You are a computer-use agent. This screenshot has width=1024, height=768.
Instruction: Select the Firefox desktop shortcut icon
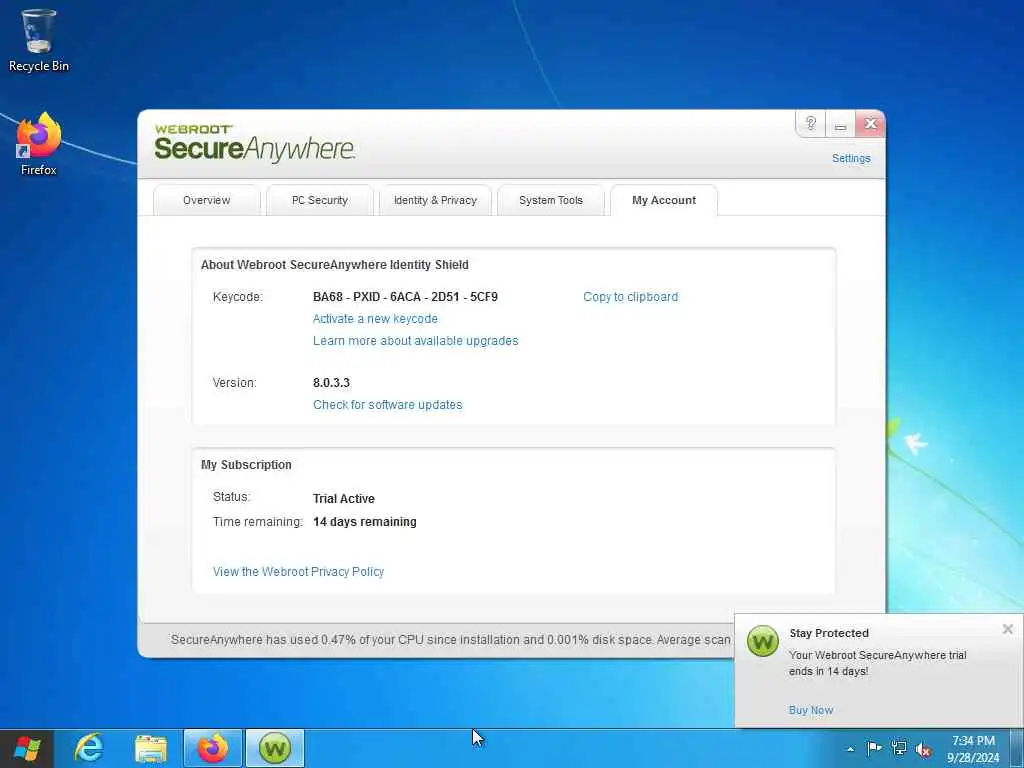click(x=38, y=144)
